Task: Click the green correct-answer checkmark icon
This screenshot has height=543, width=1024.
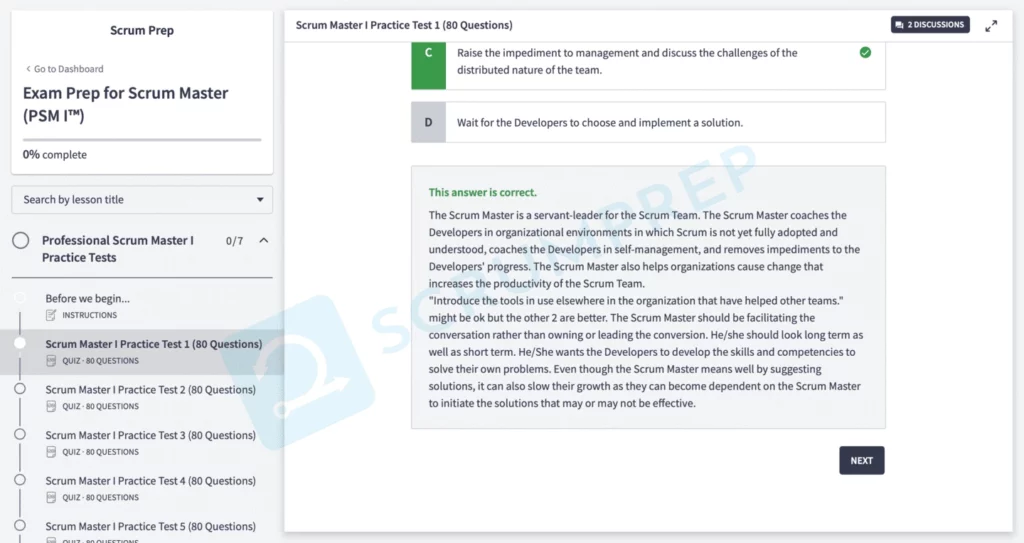Action: click(x=865, y=52)
